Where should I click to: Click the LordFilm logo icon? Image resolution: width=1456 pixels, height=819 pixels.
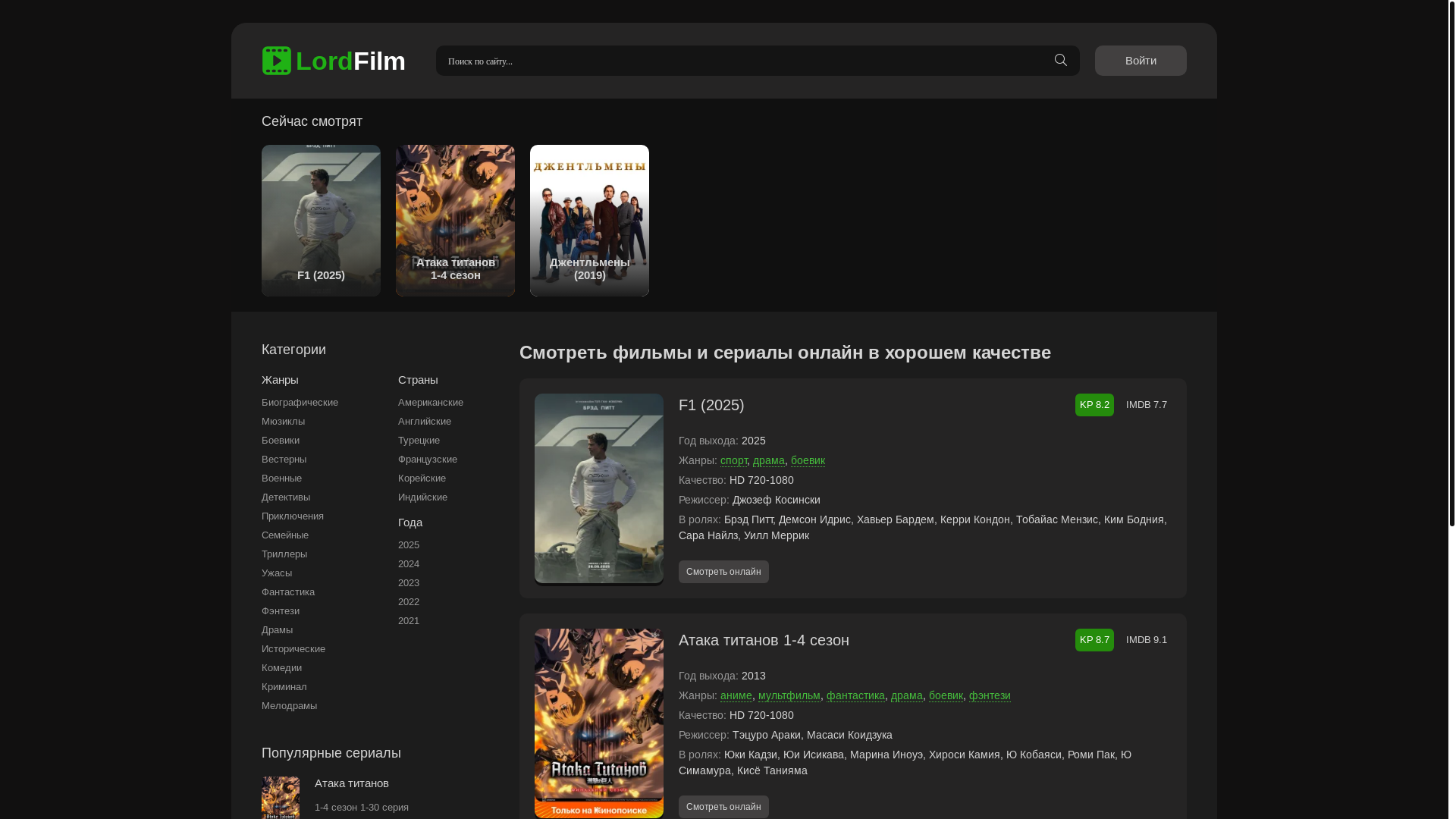click(277, 61)
